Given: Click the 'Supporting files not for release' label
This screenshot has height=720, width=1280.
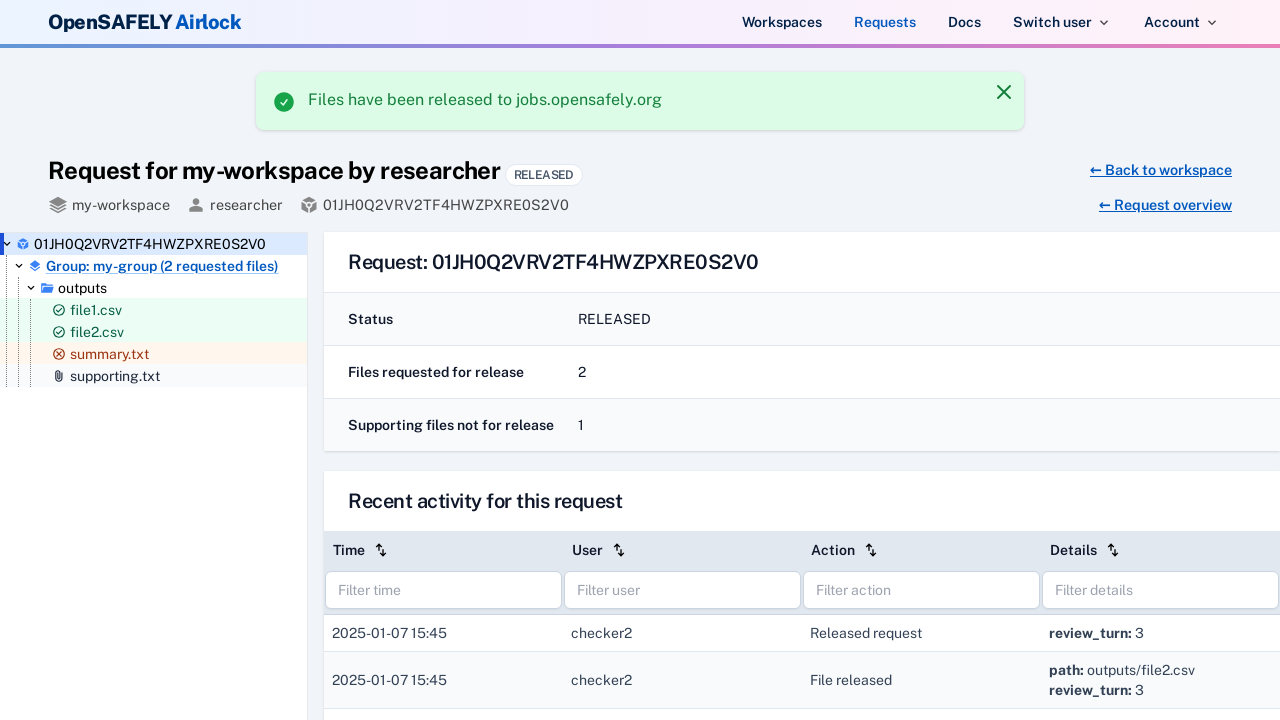Looking at the screenshot, I should tap(451, 425).
